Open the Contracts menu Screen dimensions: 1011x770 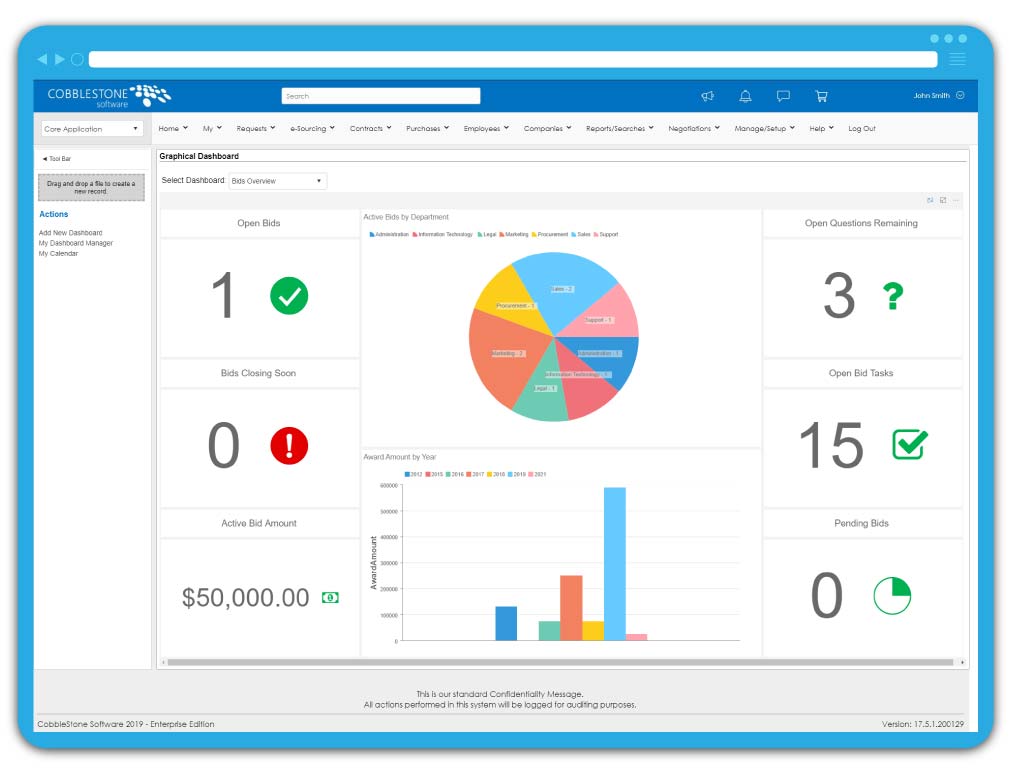pyautogui.click(x=370, y=129)
